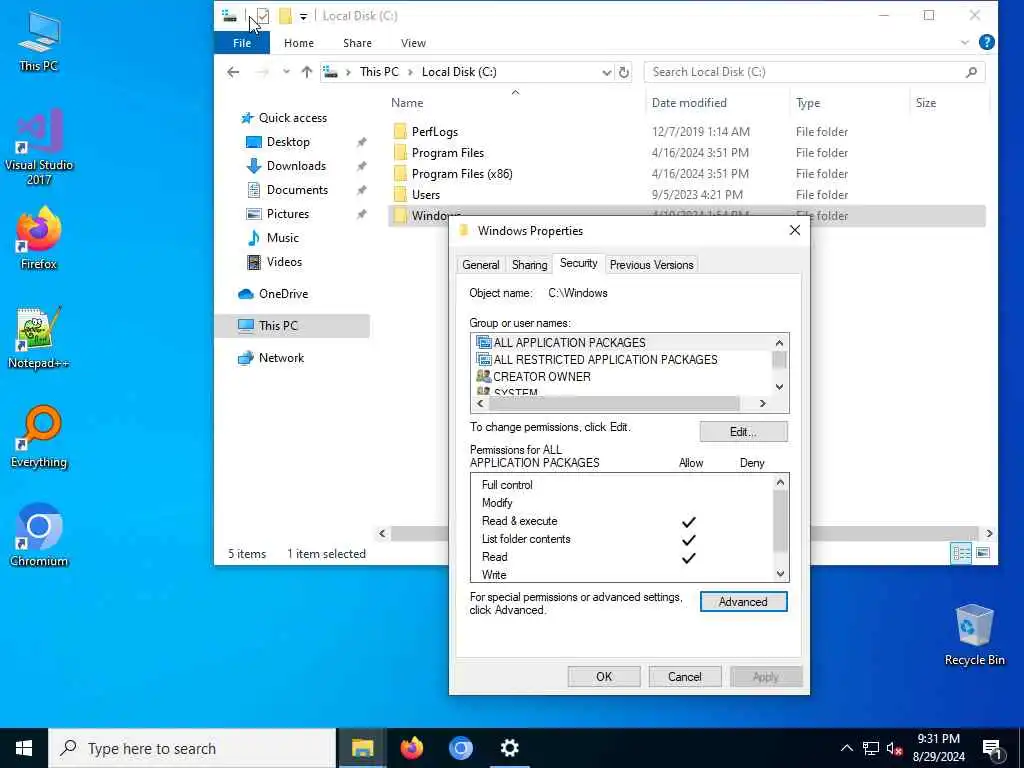
Task: Click chevron after This PC in address bar
Action: (410, 72)
